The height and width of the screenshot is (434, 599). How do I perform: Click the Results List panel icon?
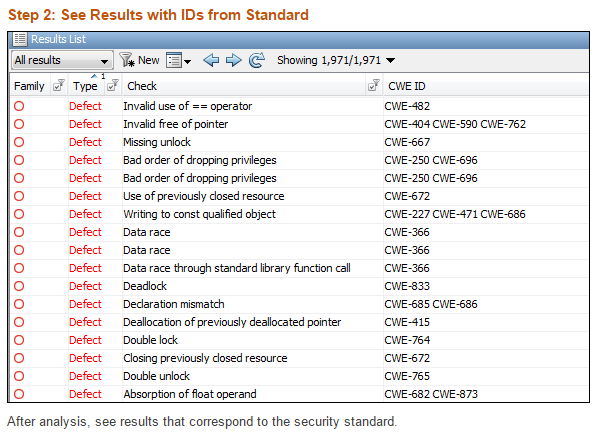click(19, 39)
